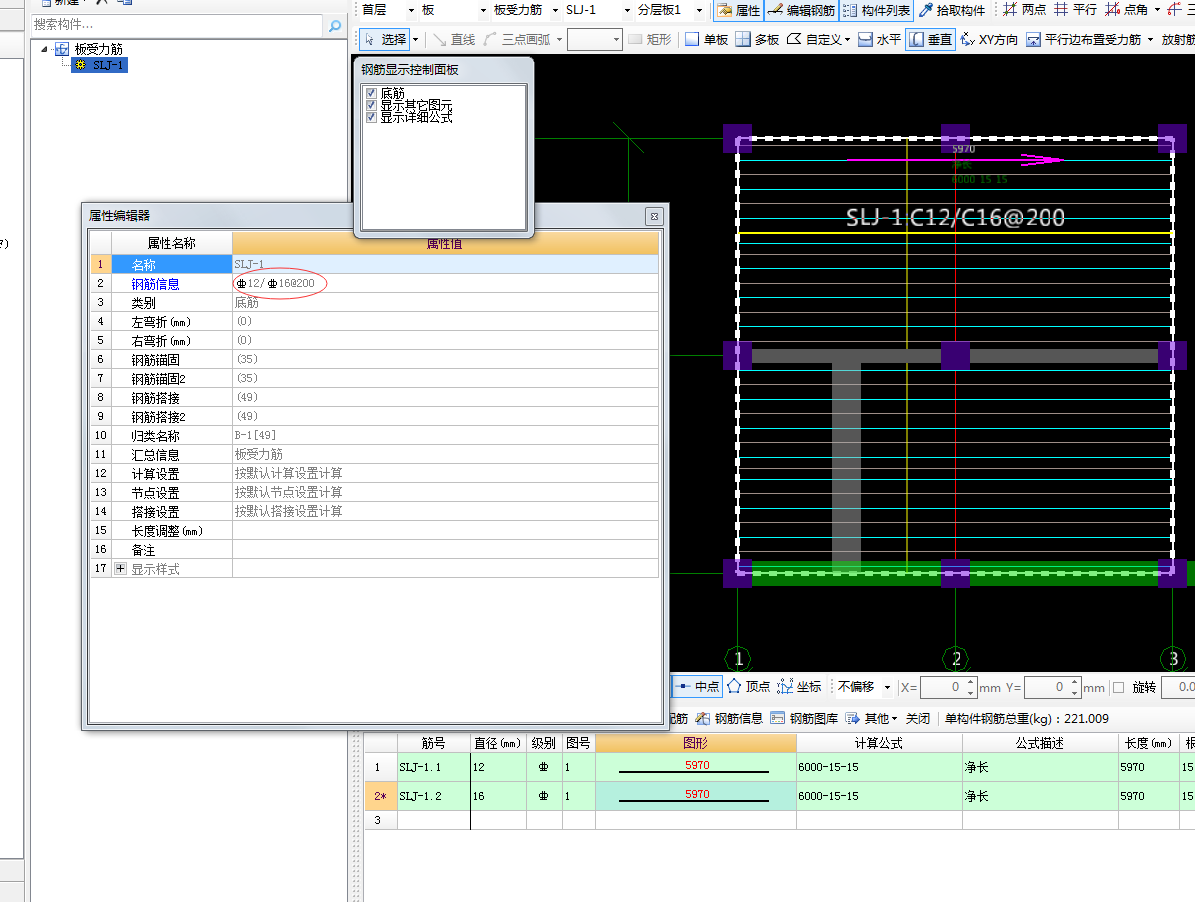Click the 计算公式 column header
Image resolution: width=1195 pixels, height=902 pixels.
(x=879, y=743)
